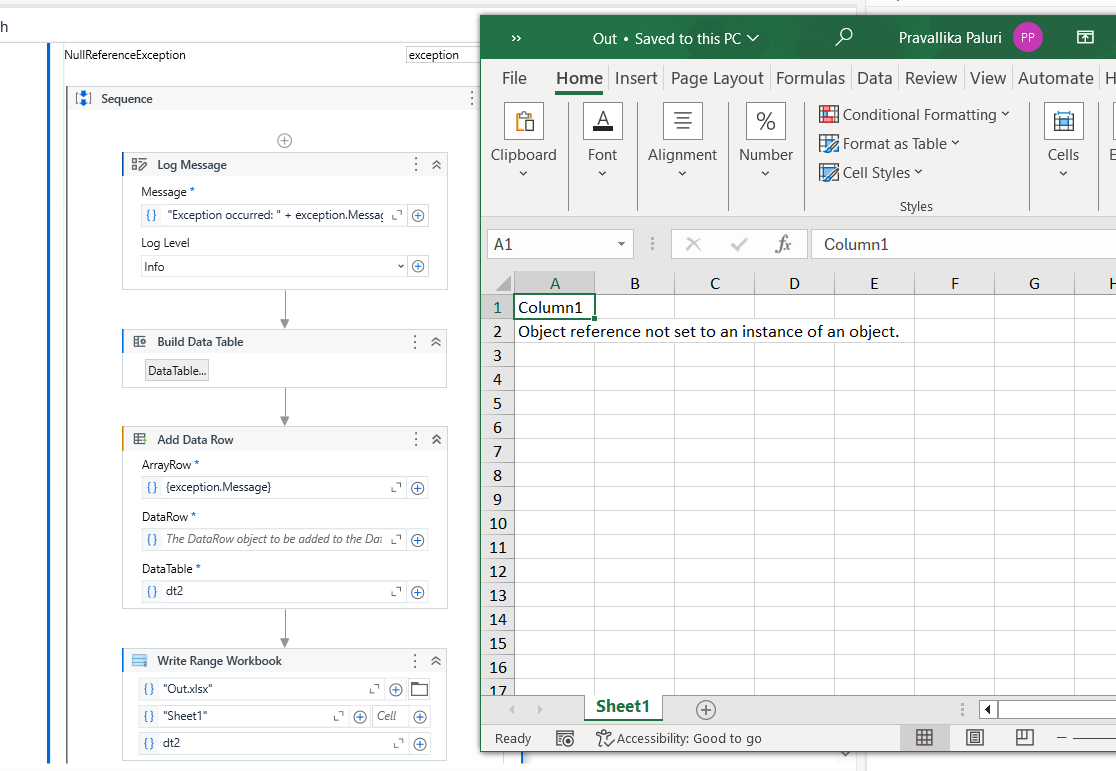The height and width of the screenshot is (771, 1116).
Task: Browse for file with Write Range folder icon
Action: 419,689
